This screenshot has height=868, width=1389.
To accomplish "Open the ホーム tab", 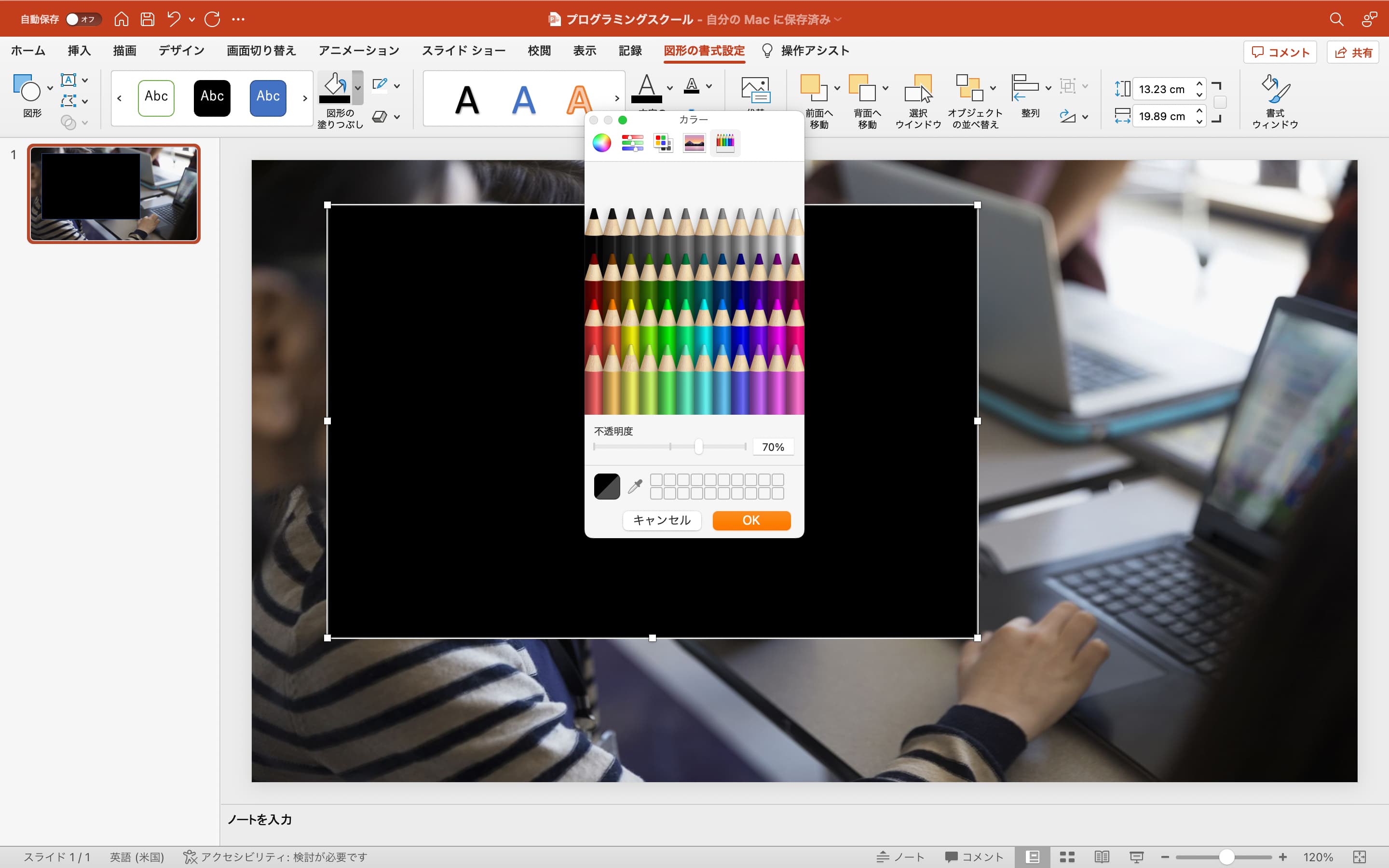I will click(x=28, y=51).
